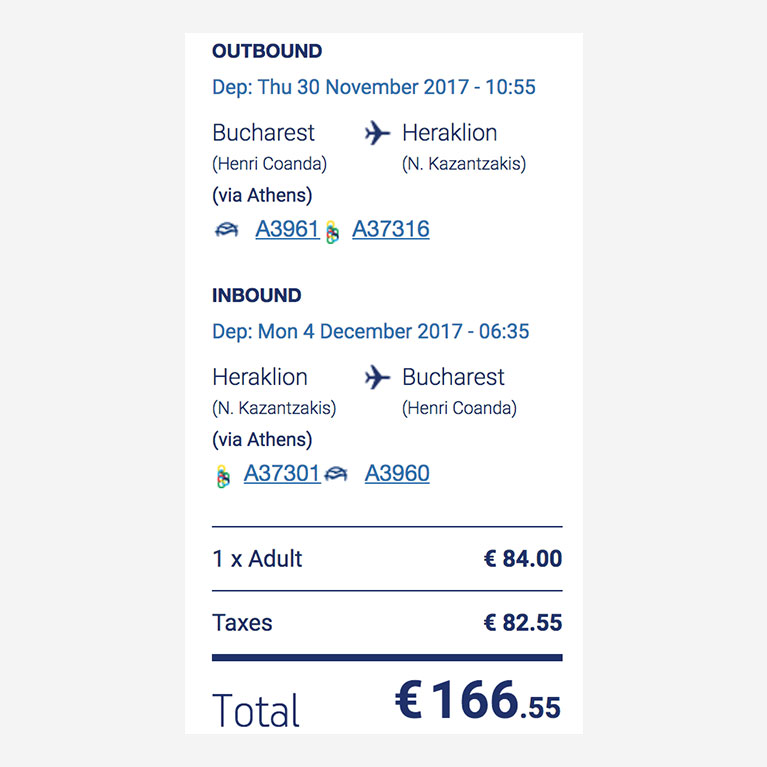Click the Olympic rings logo beside A37316
The height and width of the screenshot is (767, 767).
(333, 232)
